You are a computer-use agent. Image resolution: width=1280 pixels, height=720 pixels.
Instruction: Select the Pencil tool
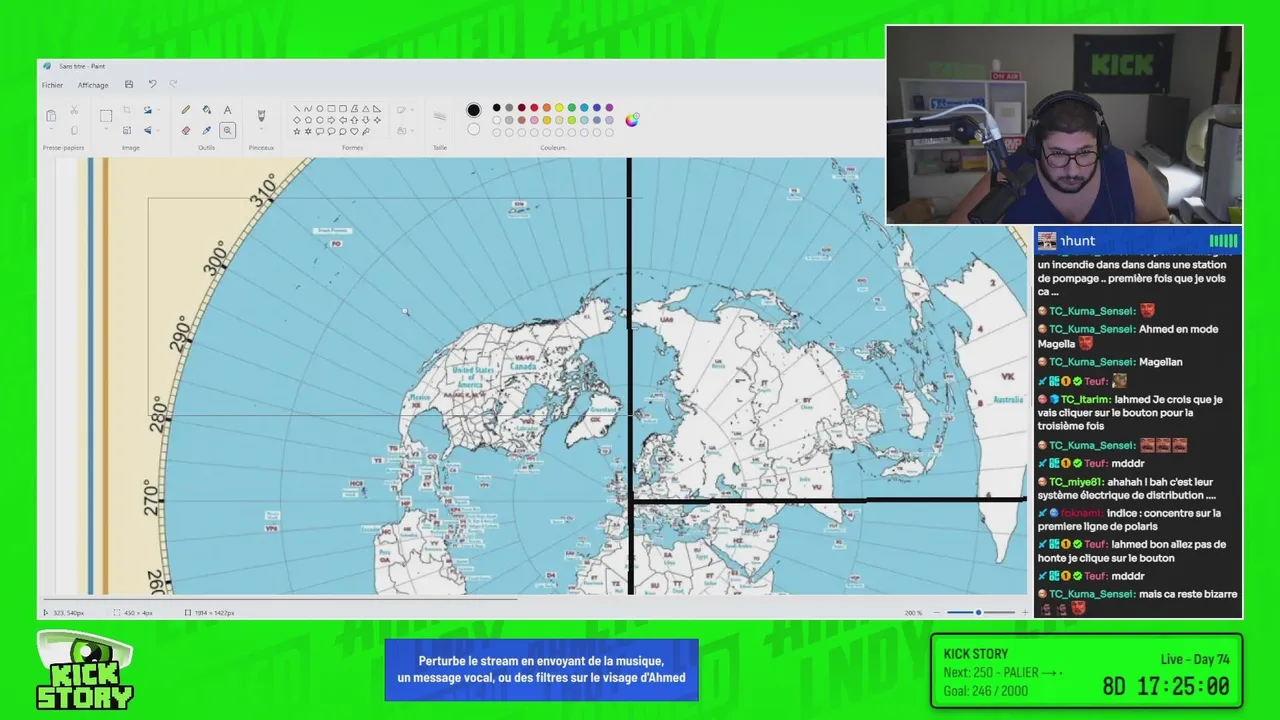(x=186, y=110)
